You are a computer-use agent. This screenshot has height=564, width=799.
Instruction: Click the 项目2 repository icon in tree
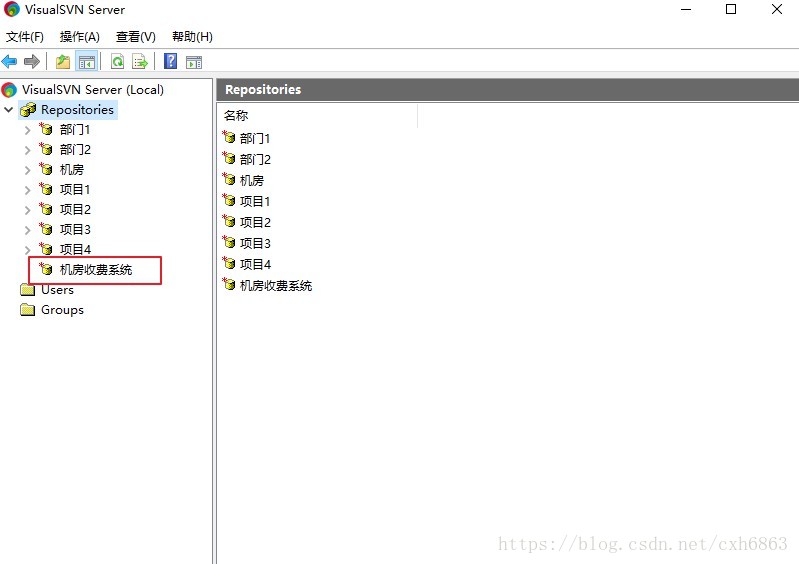point(46,209)
